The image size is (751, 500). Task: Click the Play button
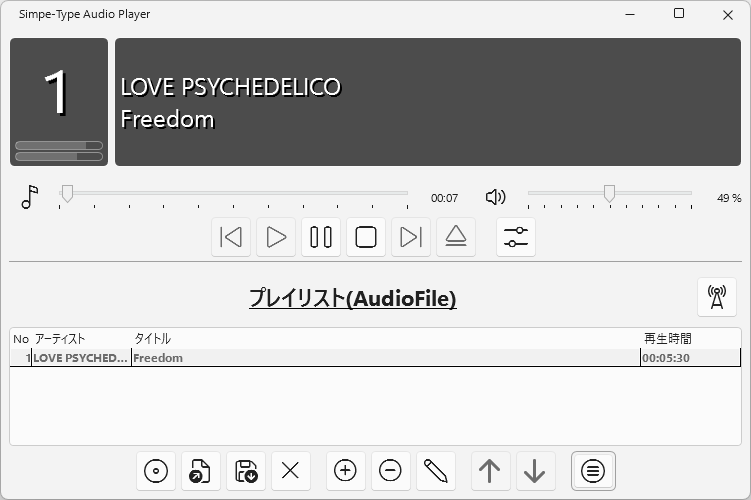276,237
